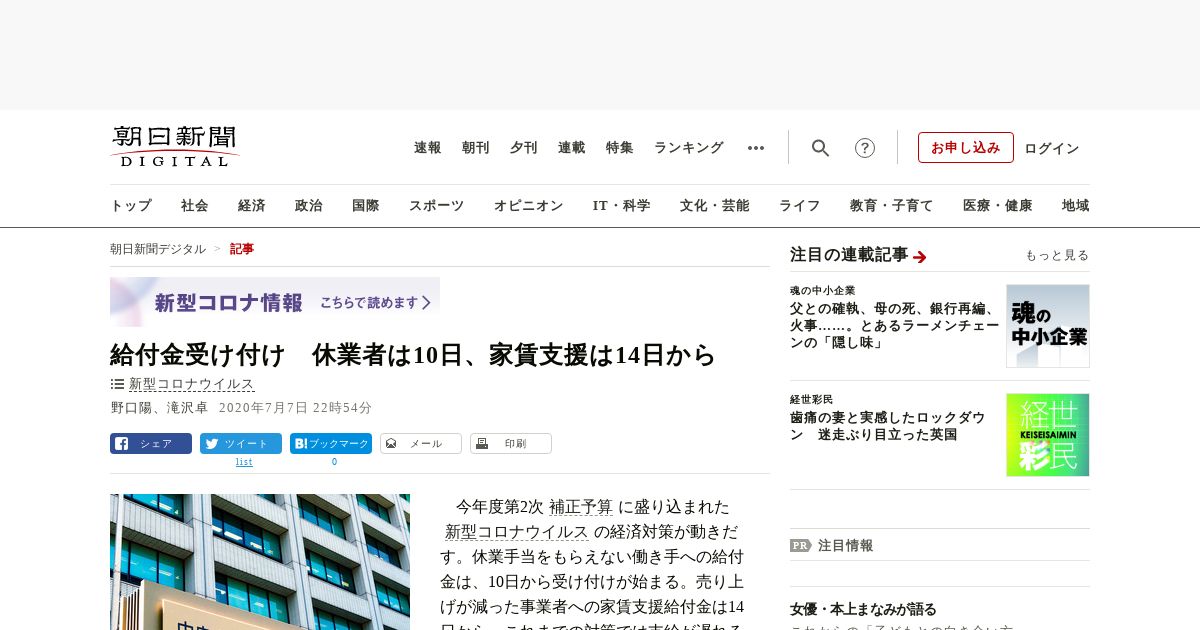Image resolution: width=1200 pixels, height=630 pixels.
Task: Go to 教育・子育て section tab
Action: click(891, 206)
